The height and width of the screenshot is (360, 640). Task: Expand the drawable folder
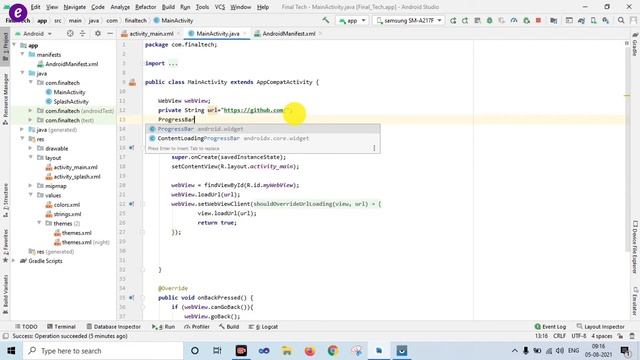(31, 148)
